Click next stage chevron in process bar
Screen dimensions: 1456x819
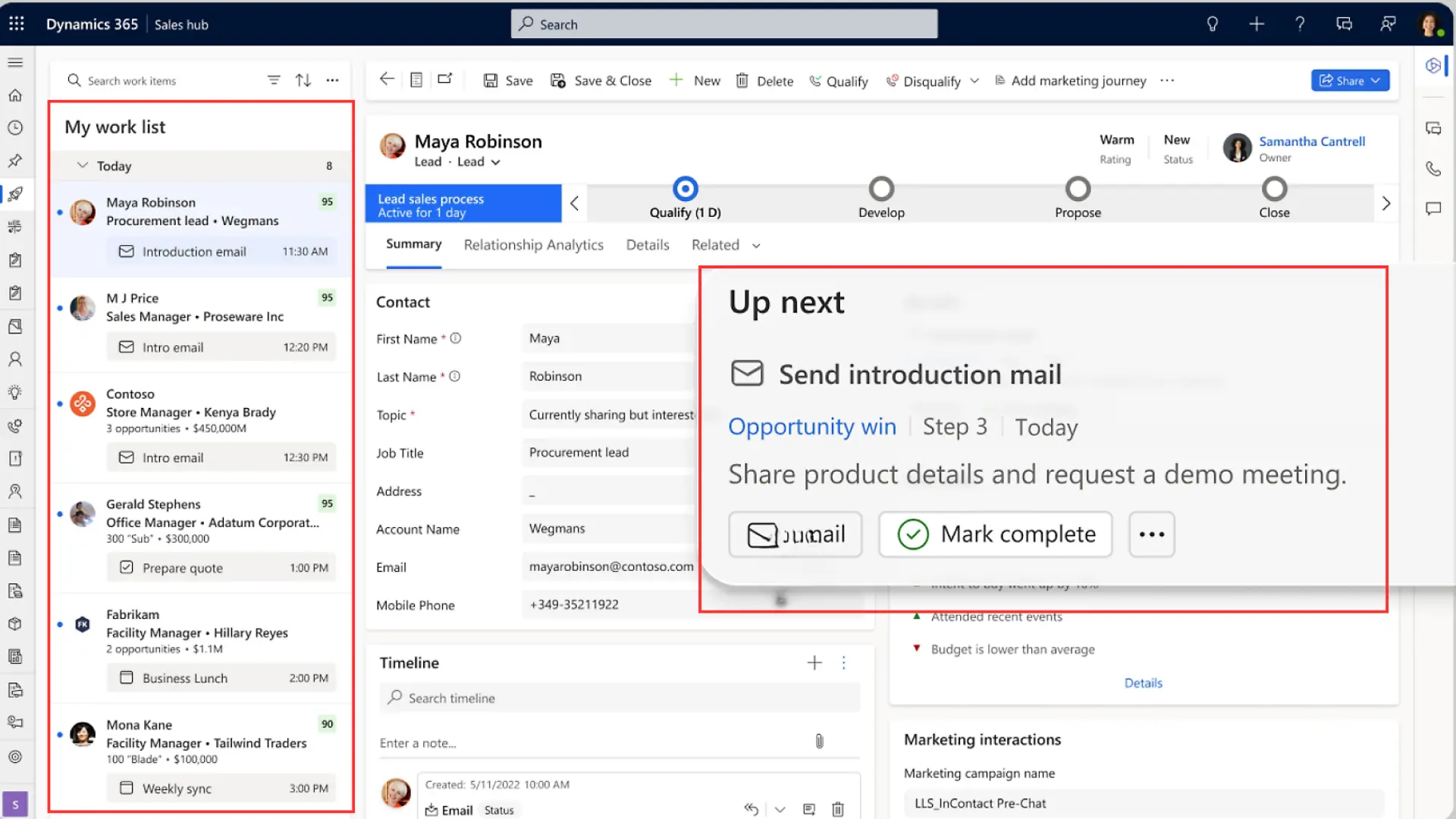(1386, 203)
